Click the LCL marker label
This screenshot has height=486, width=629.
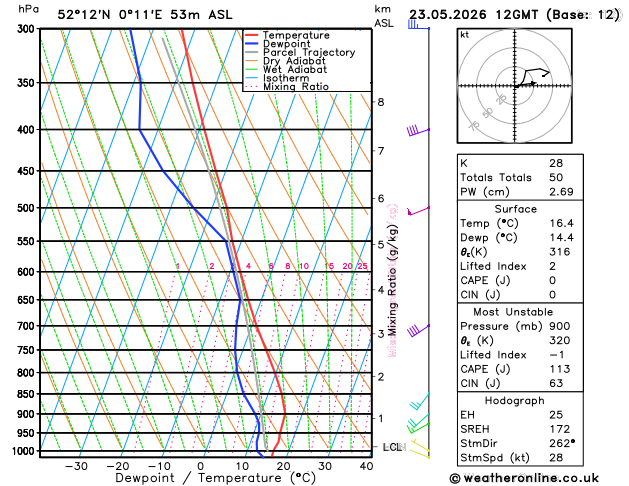tap(392, 447)
